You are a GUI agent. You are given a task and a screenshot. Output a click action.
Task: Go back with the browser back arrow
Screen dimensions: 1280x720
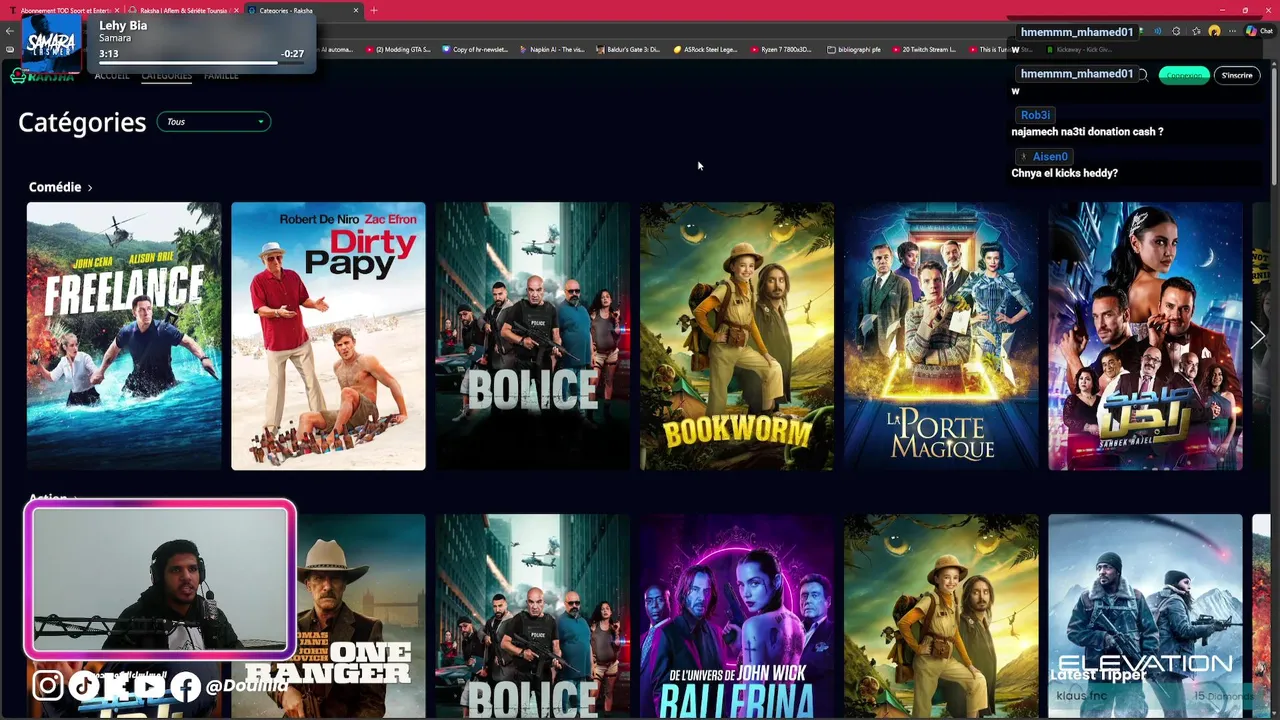[10, 31]
